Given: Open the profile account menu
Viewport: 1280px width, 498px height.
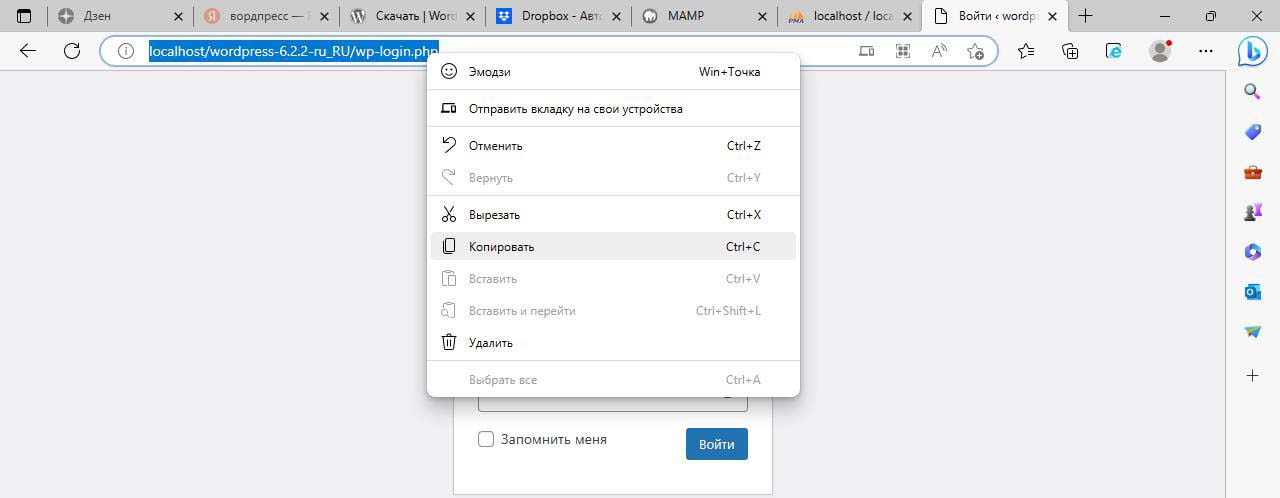Looking at the screenshot, I should point(1160,51).
